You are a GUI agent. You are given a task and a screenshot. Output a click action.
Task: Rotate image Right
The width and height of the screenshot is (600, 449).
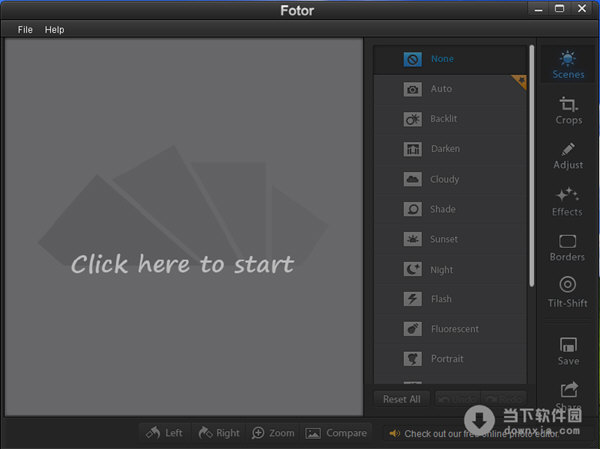coord(218,433)
